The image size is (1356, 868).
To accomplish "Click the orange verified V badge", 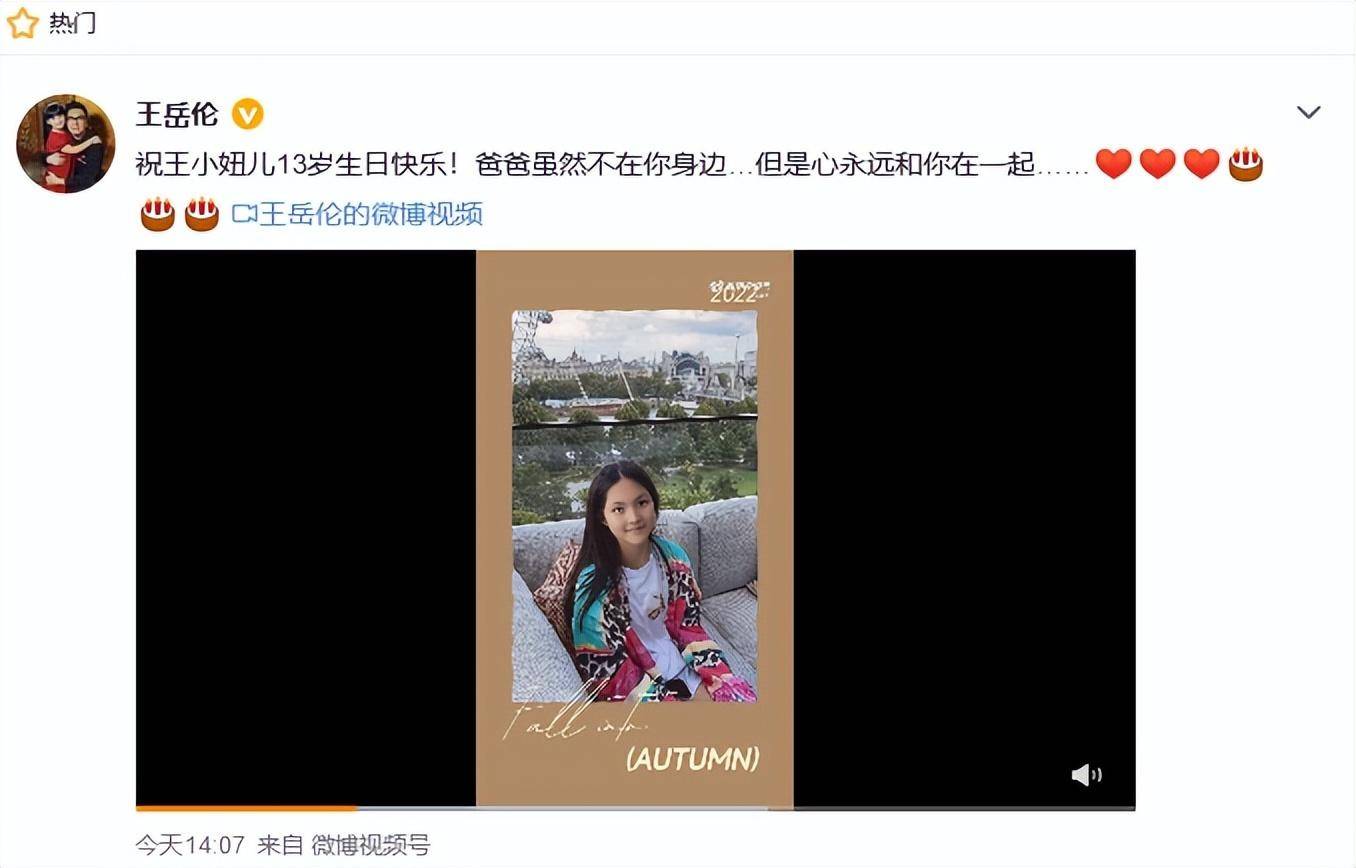I will (247, 115).
